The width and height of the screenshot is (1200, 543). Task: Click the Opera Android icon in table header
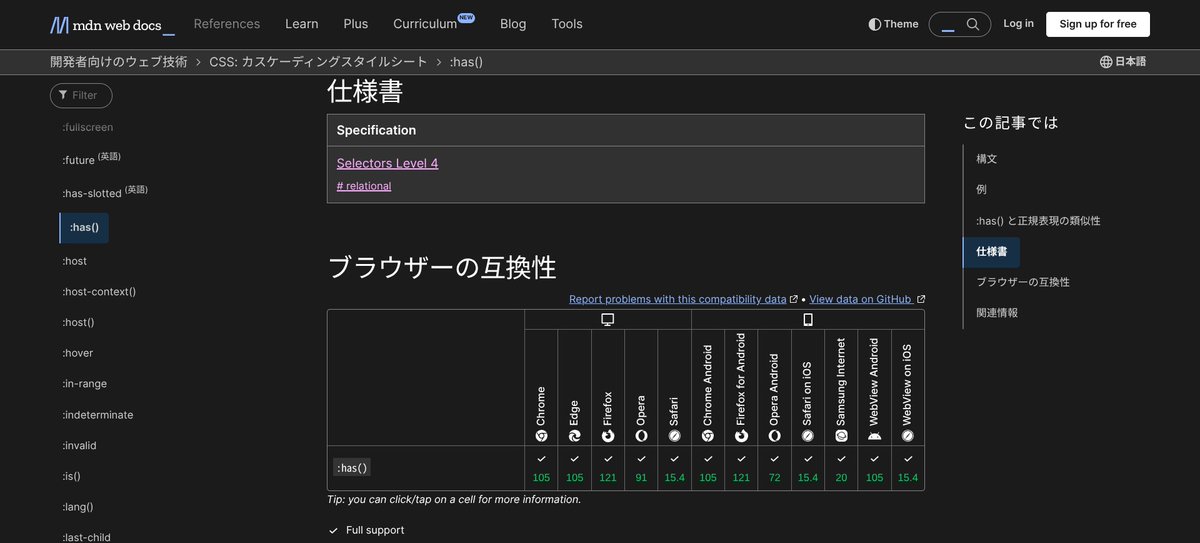[775, 435]
